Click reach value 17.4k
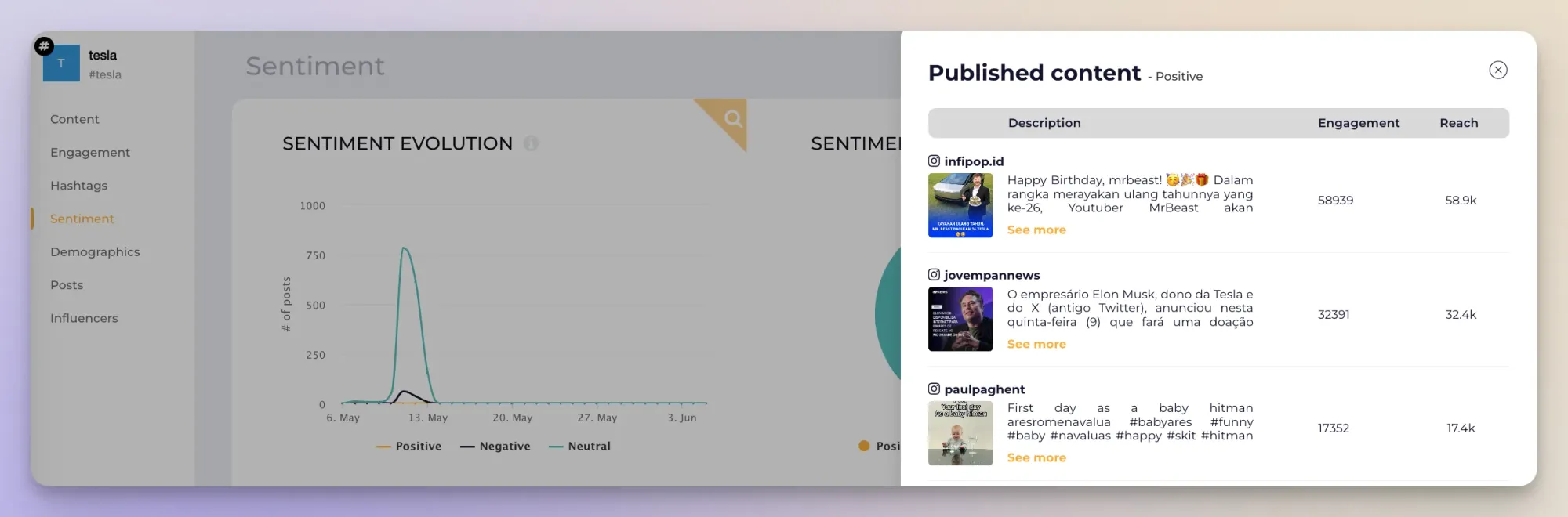Viewport: 1568px width, 517px height. [x=1461, y=428]
